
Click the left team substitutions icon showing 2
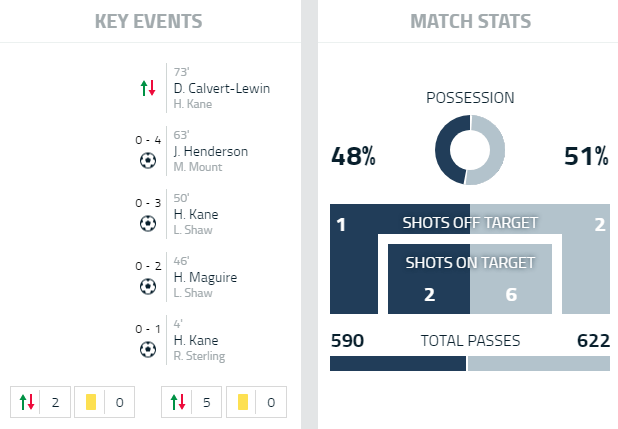tap(27, 403)
